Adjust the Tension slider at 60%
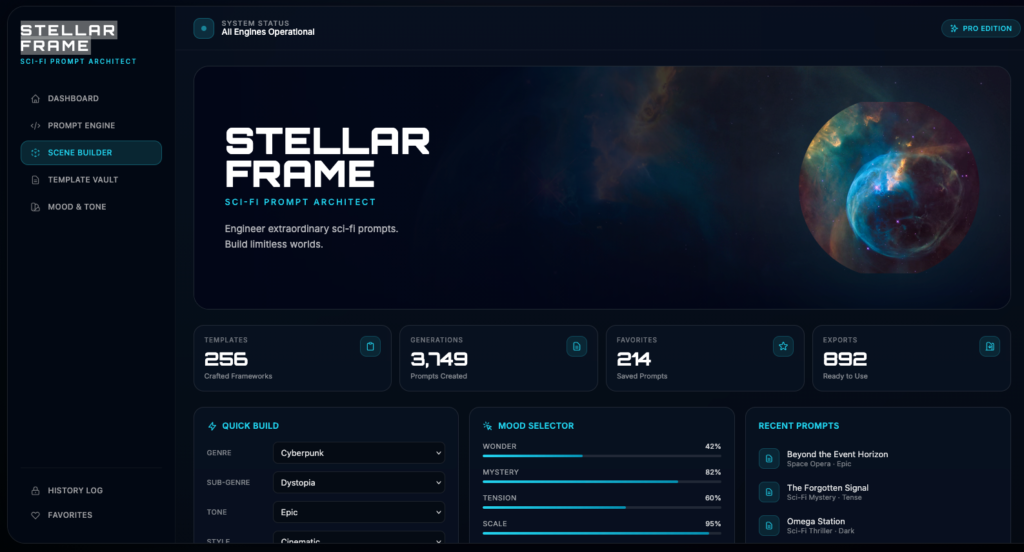 601,507
